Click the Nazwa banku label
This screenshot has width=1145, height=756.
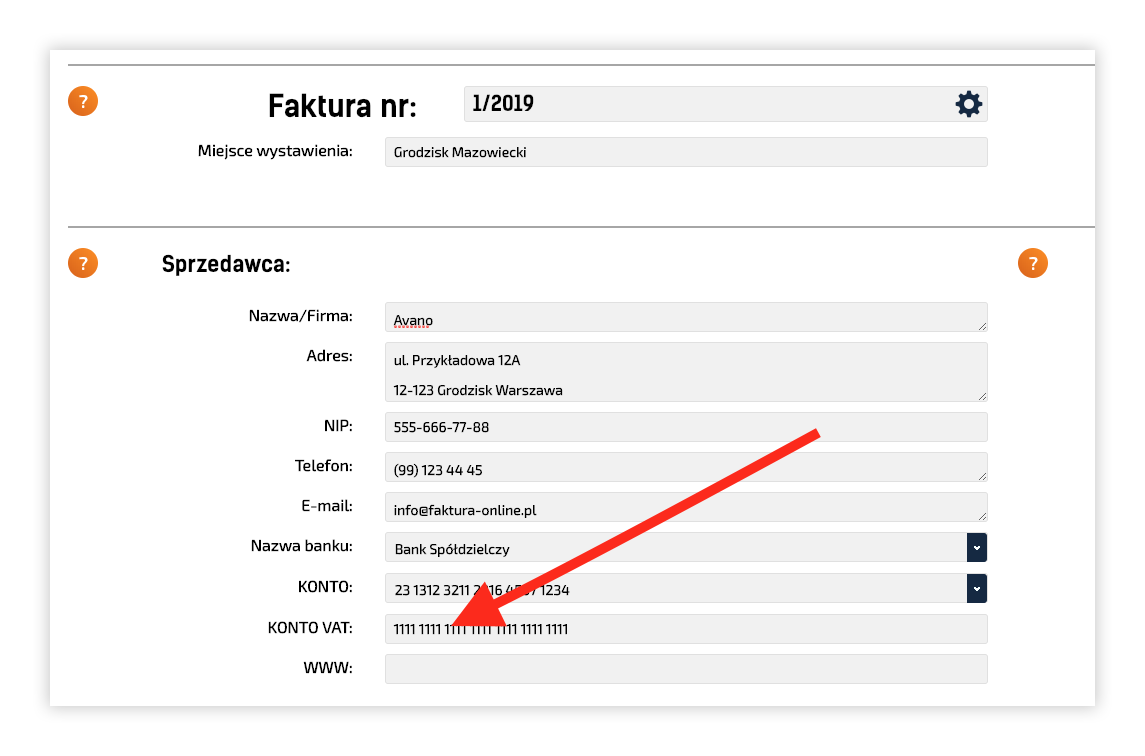coord(301,546)
